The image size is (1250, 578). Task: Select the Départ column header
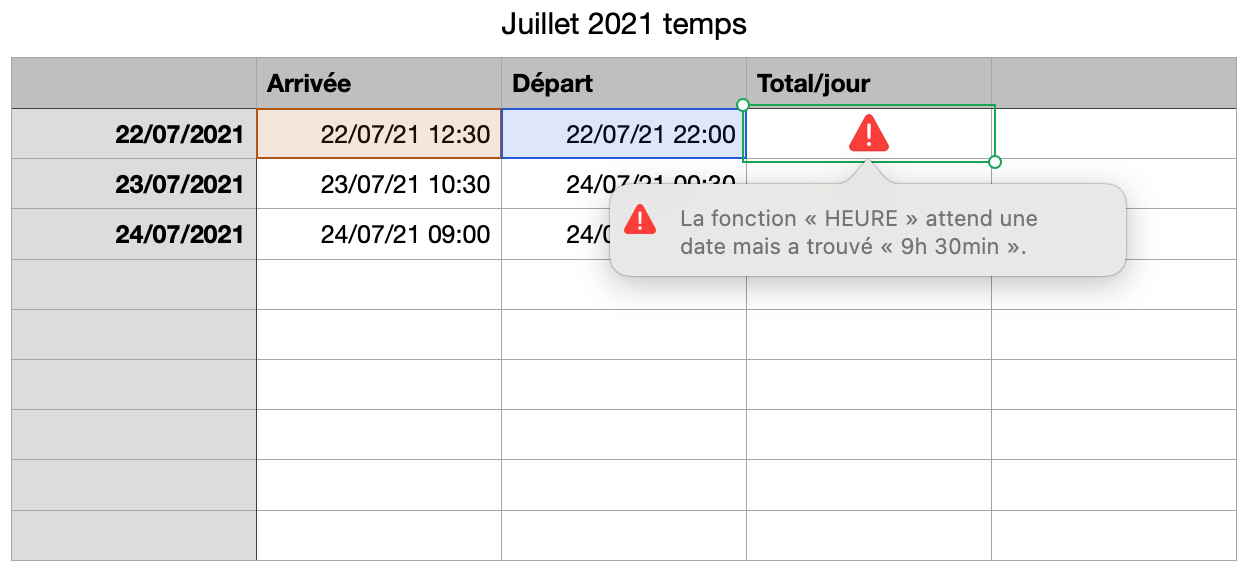click(623, 83)
